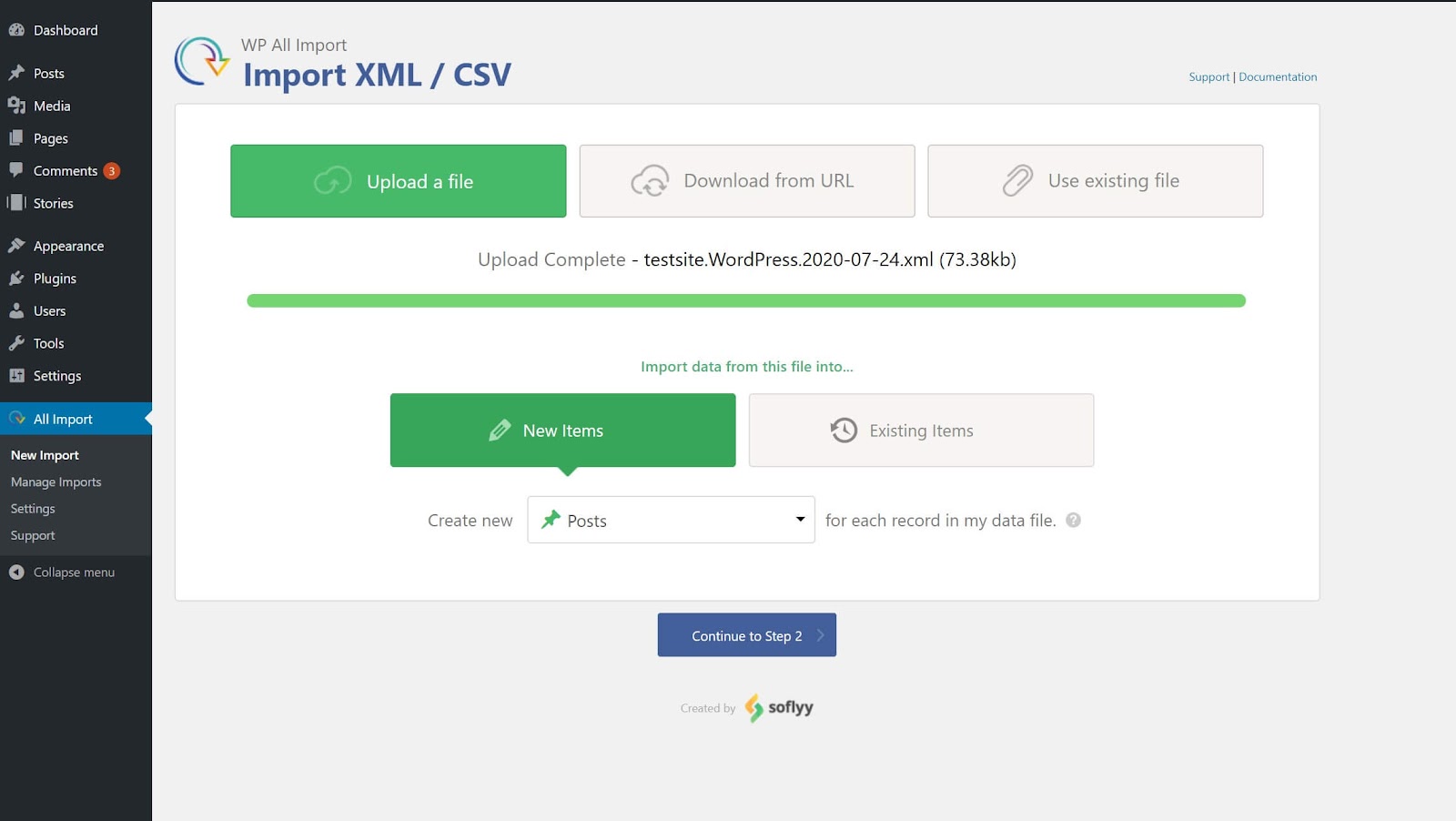Click the Users person icon

[16, 310]
